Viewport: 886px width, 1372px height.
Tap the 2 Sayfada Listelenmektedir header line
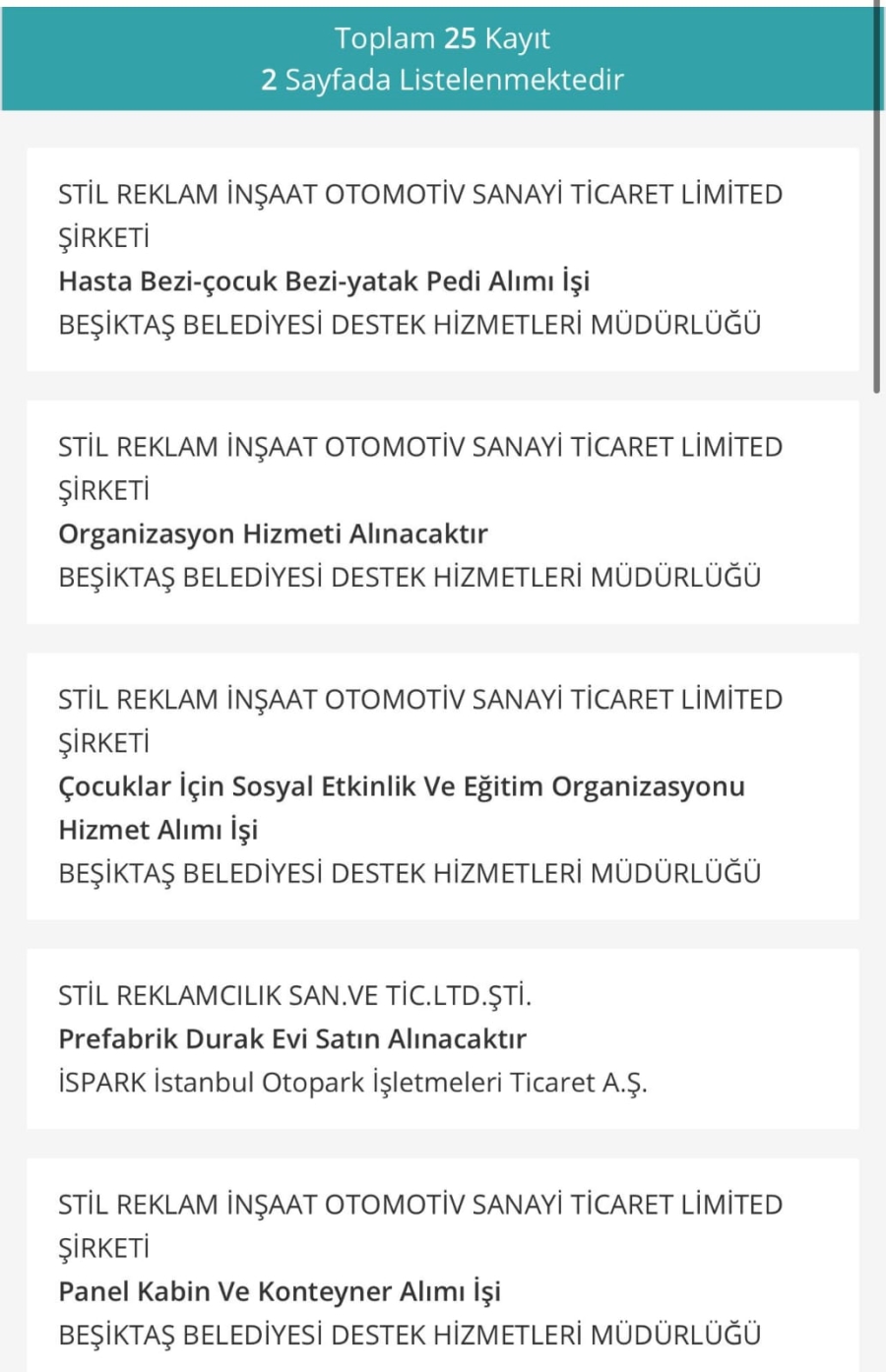pyautogui.click(x=442, y=80)
